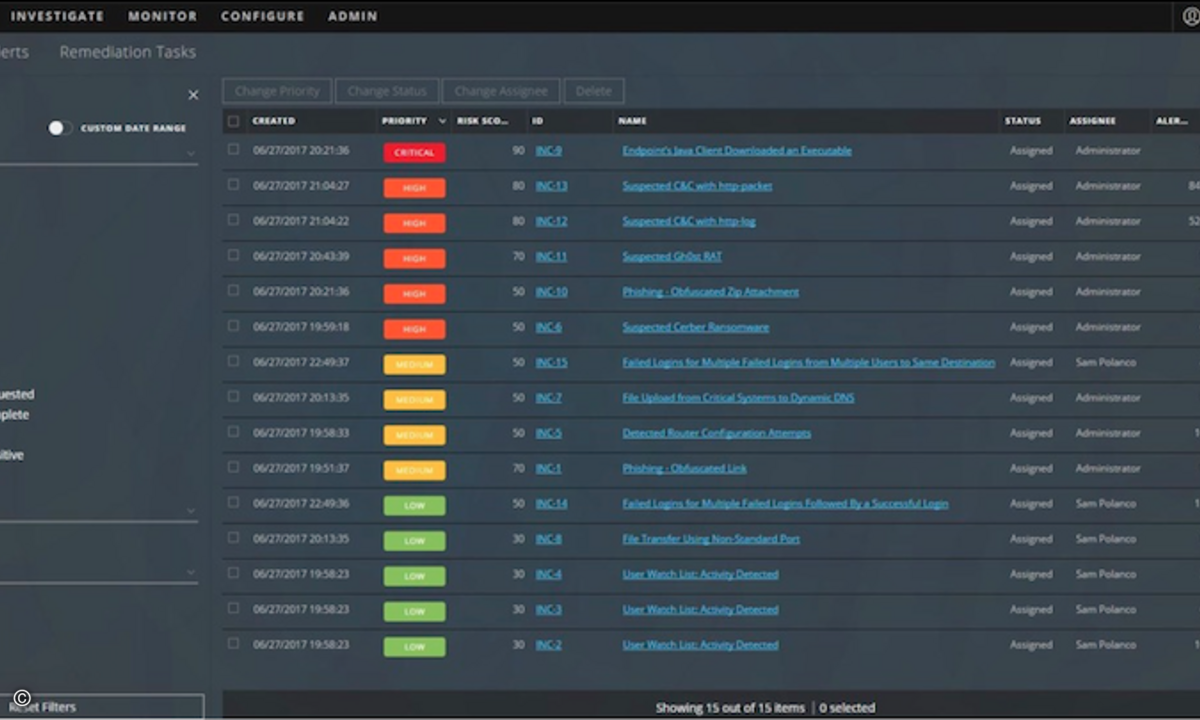Image resolution: width=1200 pixels, height=720 pixels.
Task: Select the checkbox for incident INC-9
Action: pyautogui.click(x=234, y=150)
